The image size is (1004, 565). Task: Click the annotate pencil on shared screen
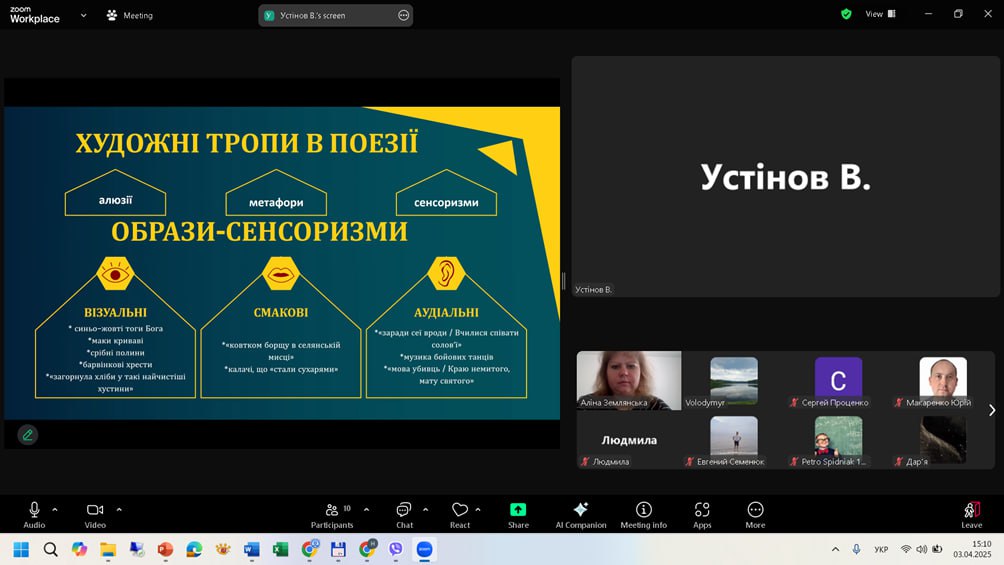point(28,435)
